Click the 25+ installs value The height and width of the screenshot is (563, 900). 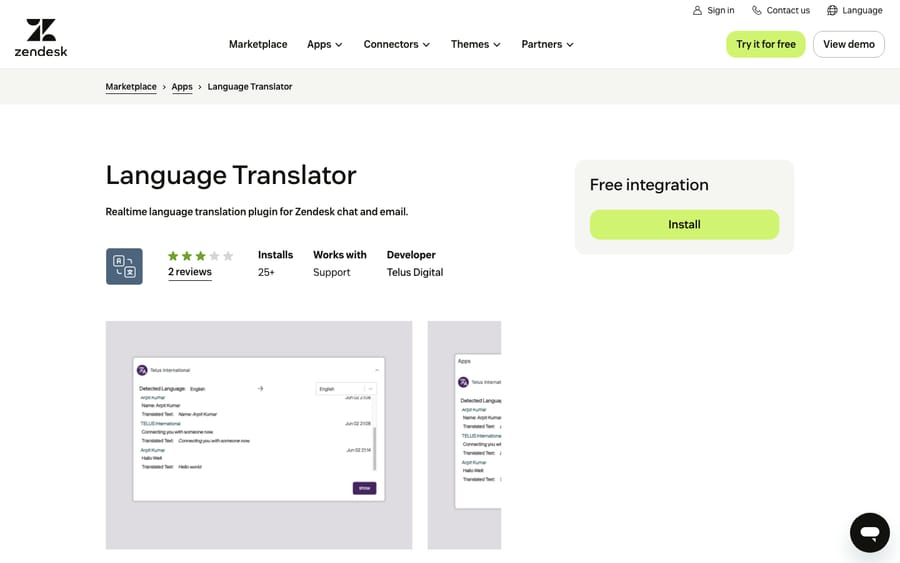[266, 272]
